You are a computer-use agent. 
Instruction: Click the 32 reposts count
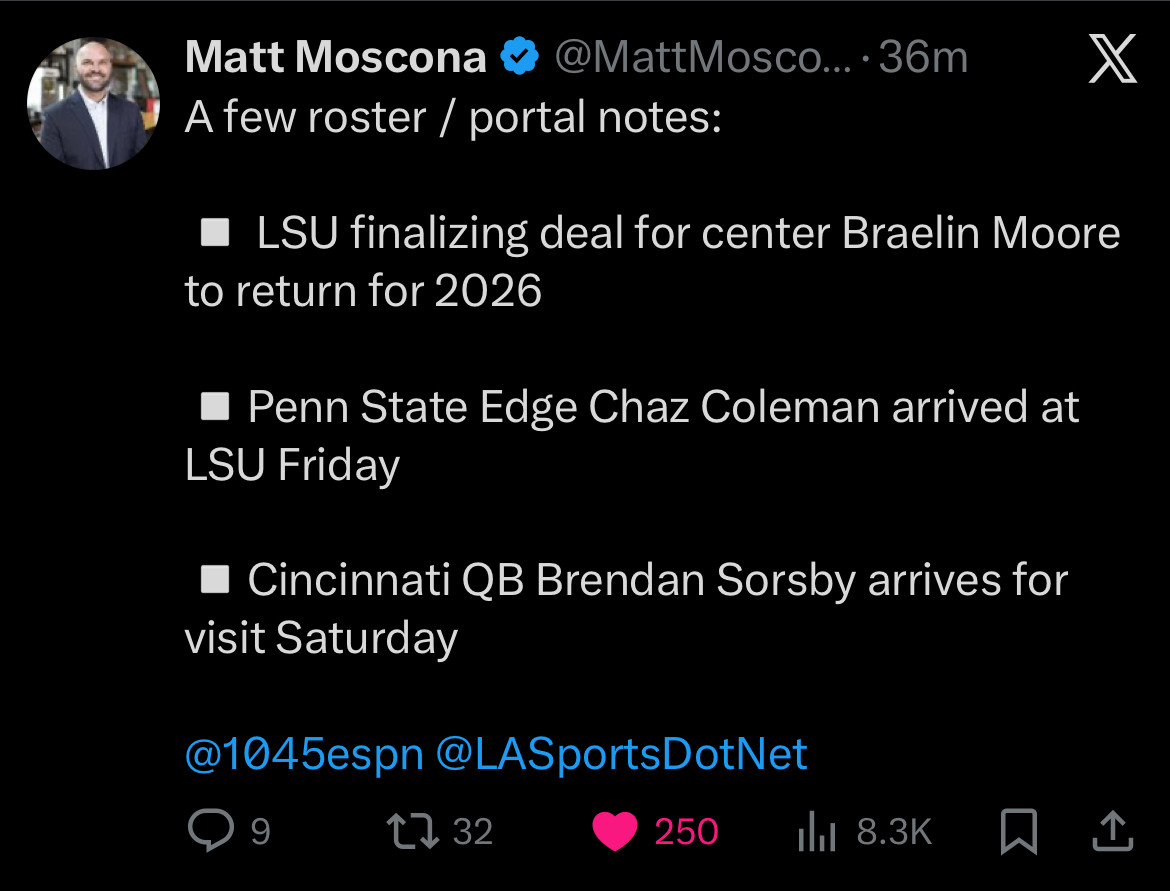(472, 832)
